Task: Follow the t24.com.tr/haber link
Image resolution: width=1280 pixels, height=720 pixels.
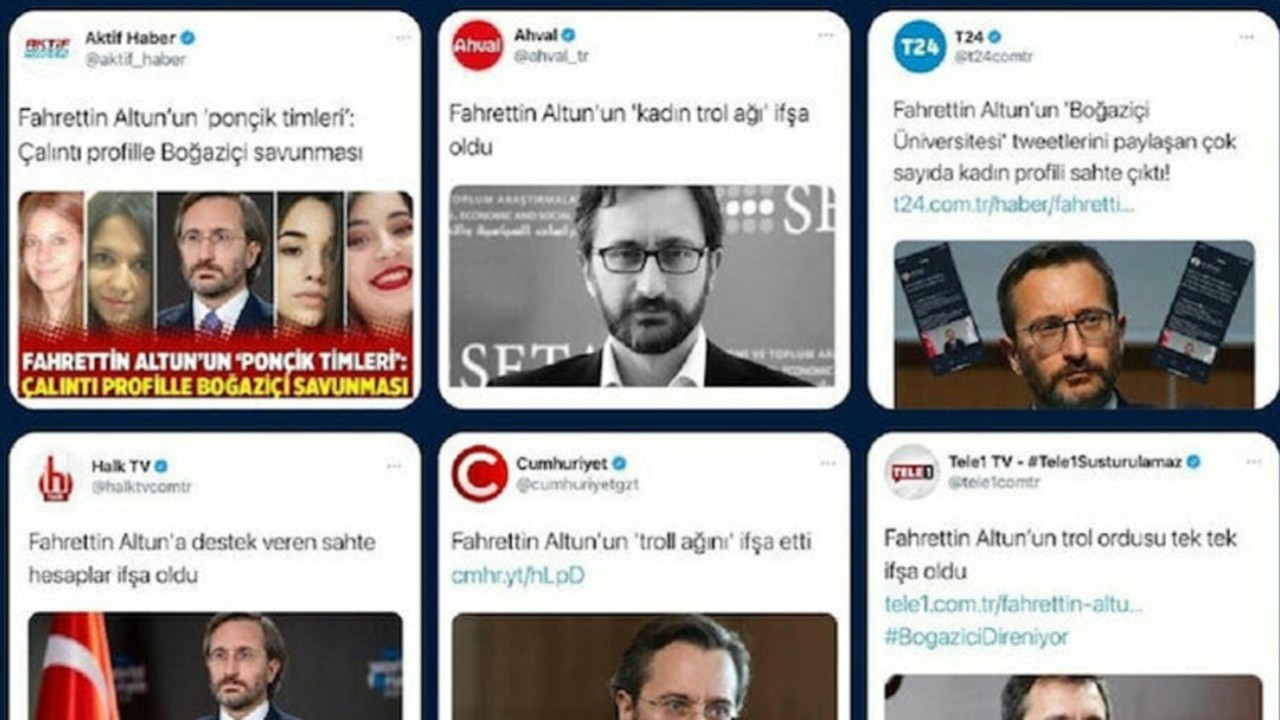Action: [x=1014, y=204]
